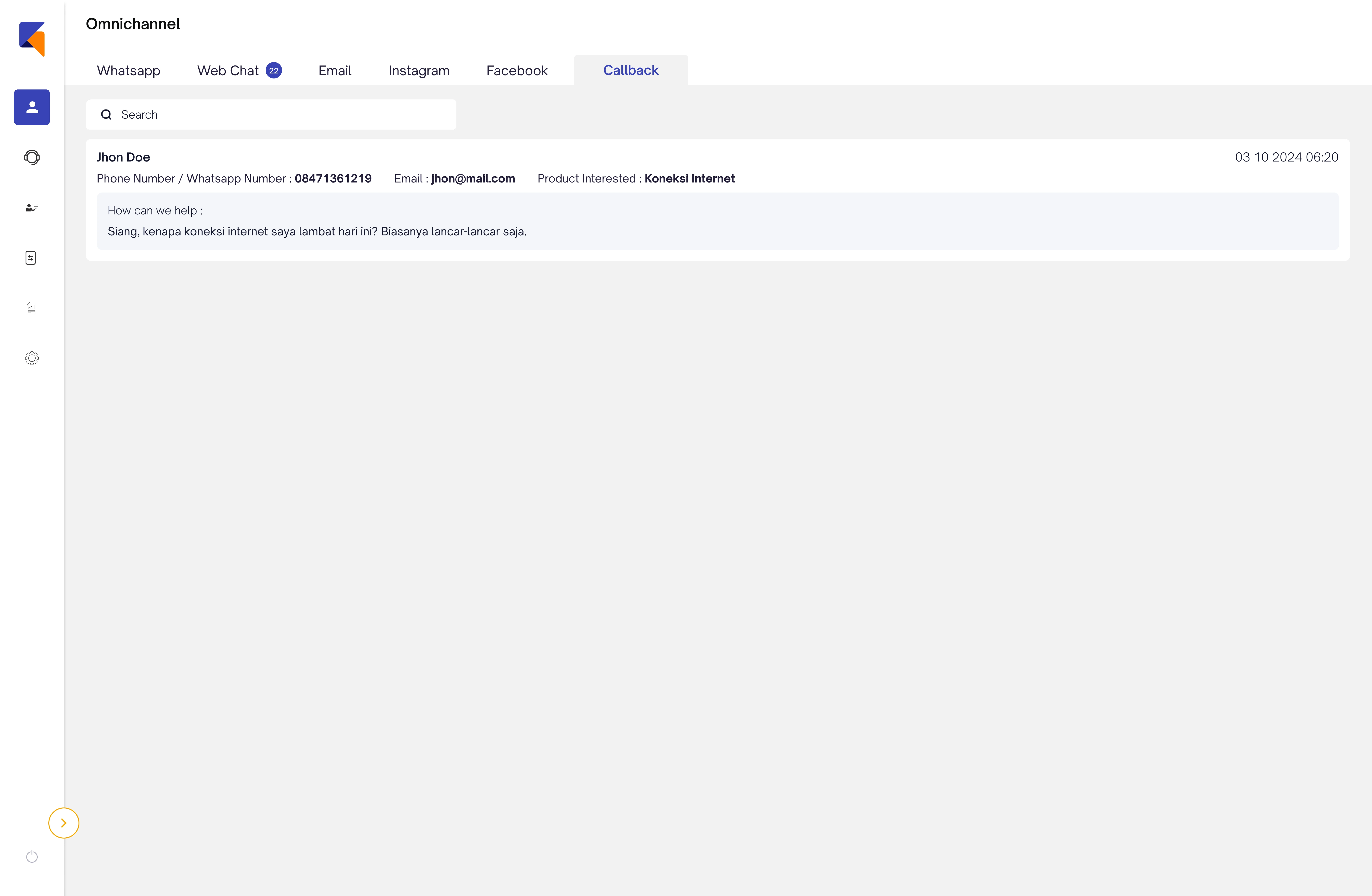This screenshot has height=896, width=1372.
Task: Click the timestamp 03 10 2024 06:20
Action: tap(1287, 157)
